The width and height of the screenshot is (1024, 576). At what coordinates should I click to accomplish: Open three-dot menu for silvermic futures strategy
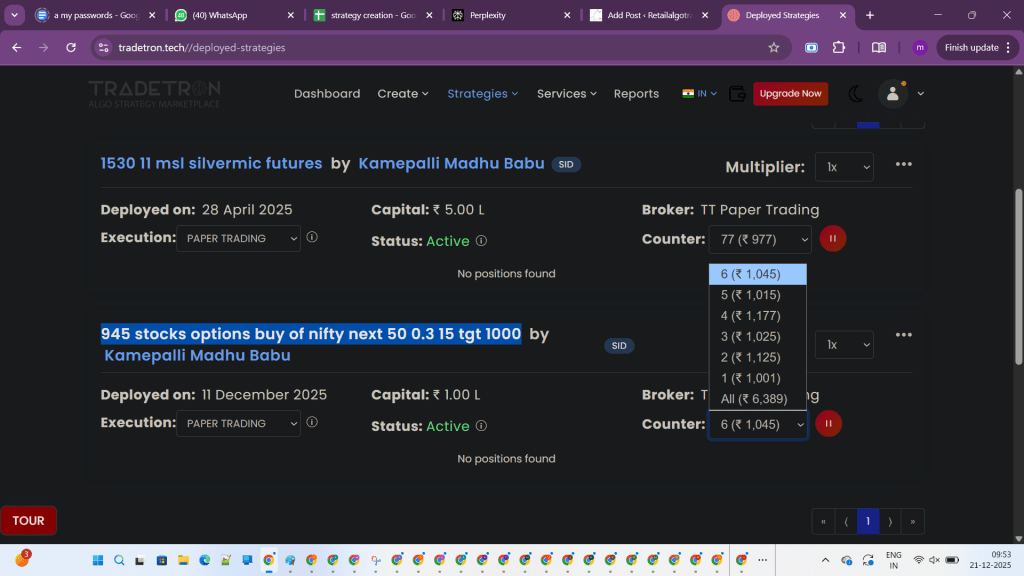(x=903, y=165)
